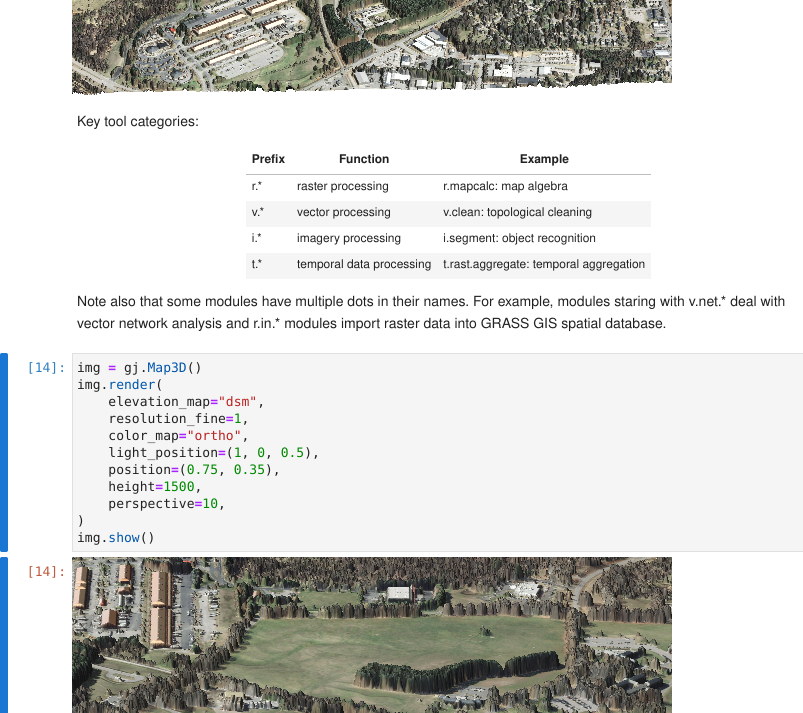Click the oblique aerial view image at the top

point(372,47)
